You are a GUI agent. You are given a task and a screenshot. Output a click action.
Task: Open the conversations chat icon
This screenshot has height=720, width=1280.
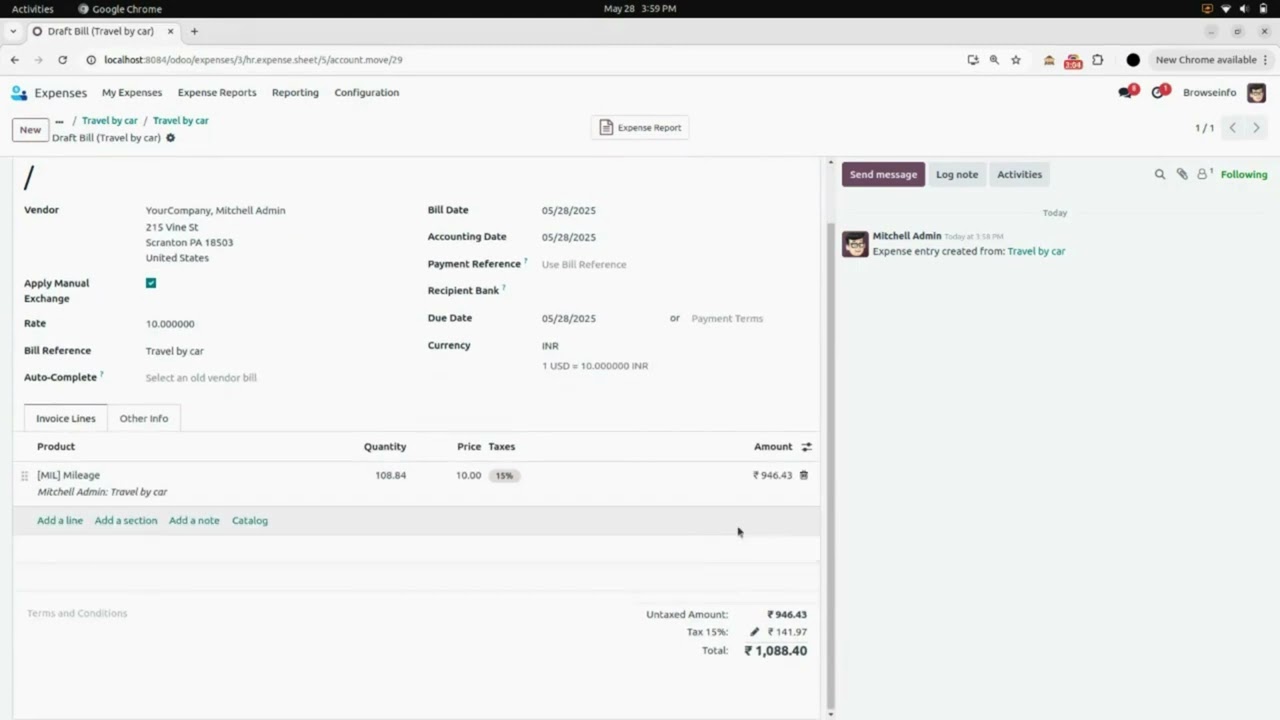coord(1126,92)
